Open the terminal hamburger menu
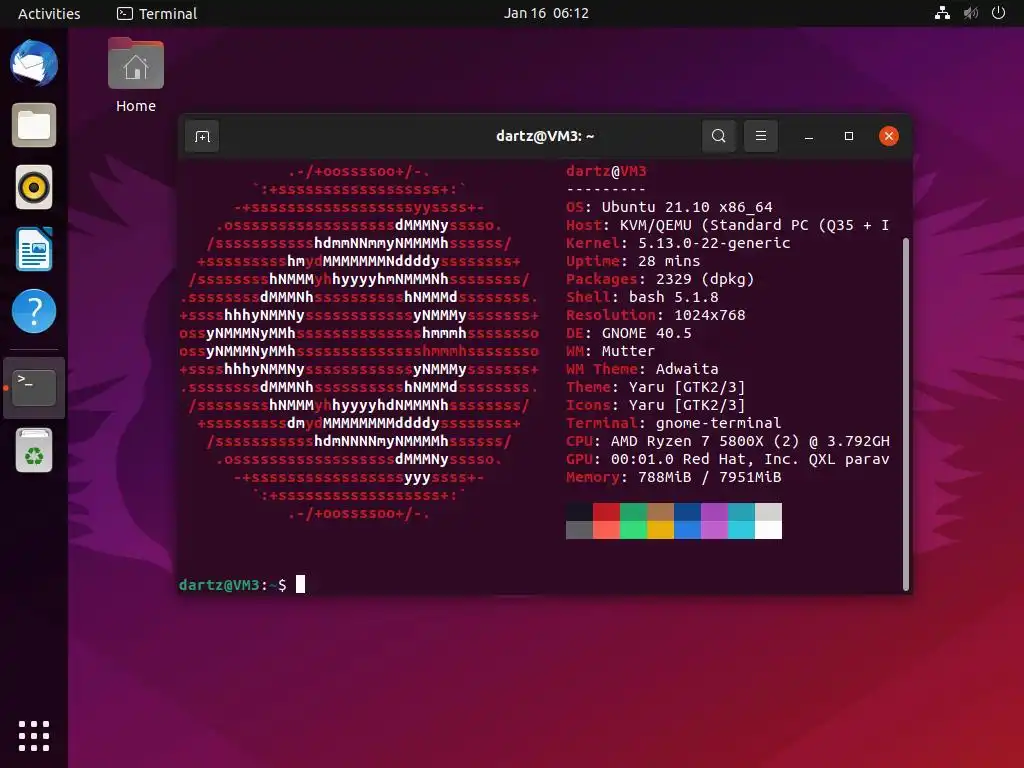Viewport: 1024px width, 768px height. (x=761, y=136)
